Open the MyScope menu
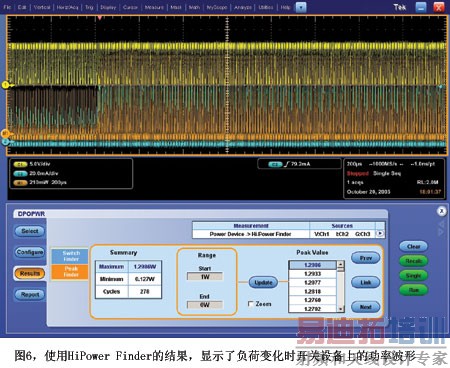 coord(217,7)
